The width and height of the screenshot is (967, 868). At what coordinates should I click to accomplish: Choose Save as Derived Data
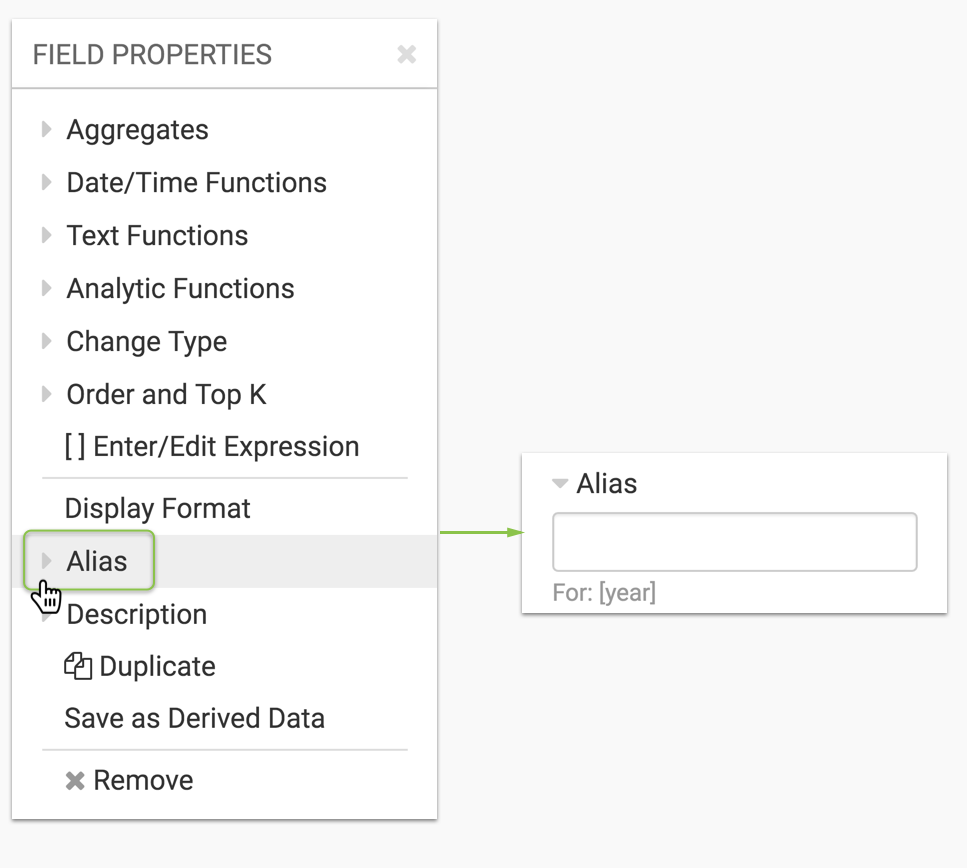tap(194, 719)
